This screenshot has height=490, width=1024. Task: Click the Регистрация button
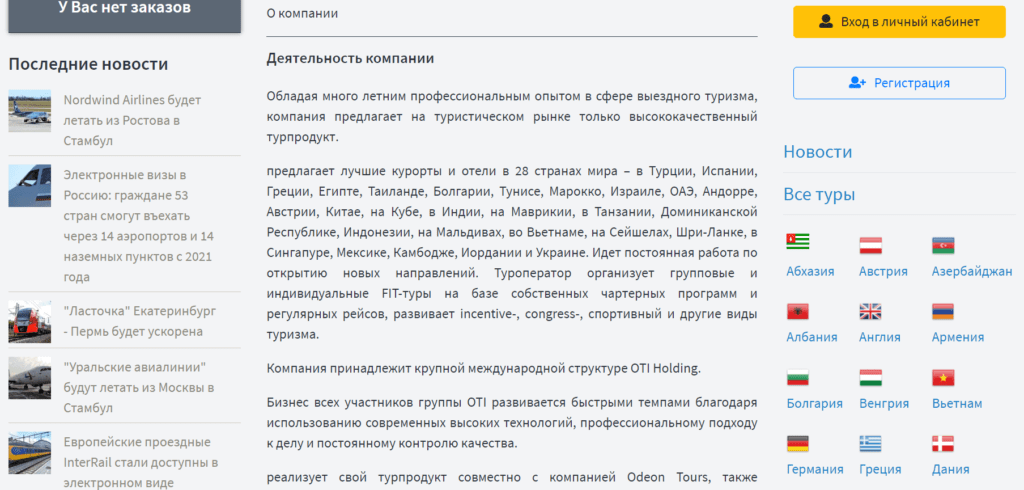click(899, 83)
